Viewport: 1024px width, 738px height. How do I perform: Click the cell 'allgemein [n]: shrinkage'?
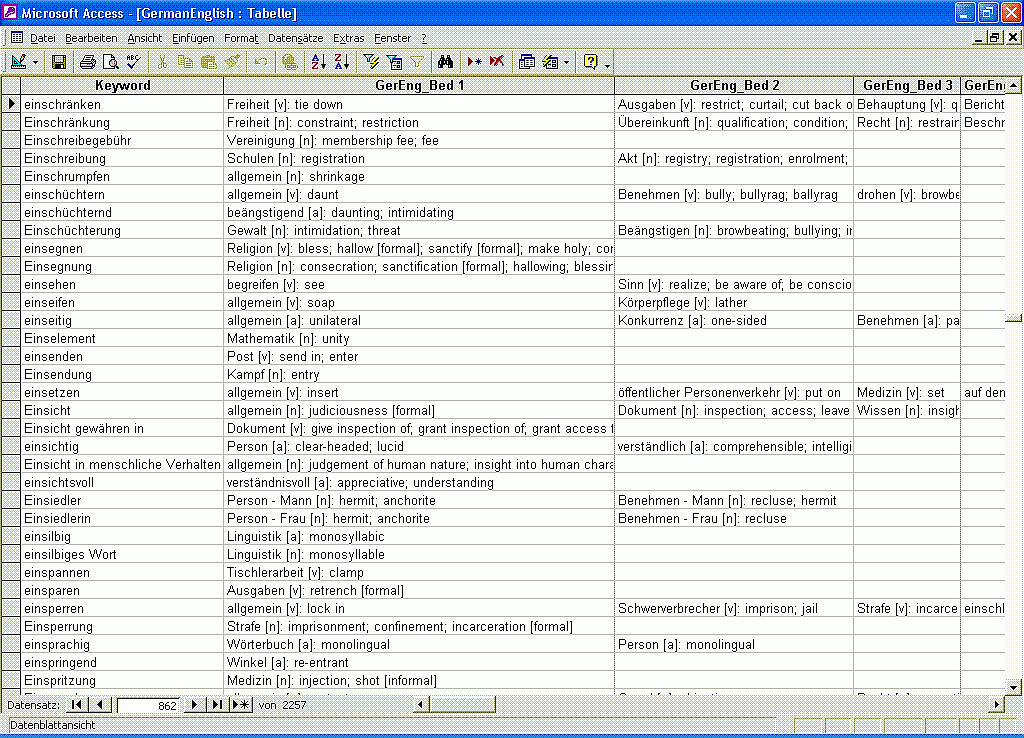click(x=419, y=176)
